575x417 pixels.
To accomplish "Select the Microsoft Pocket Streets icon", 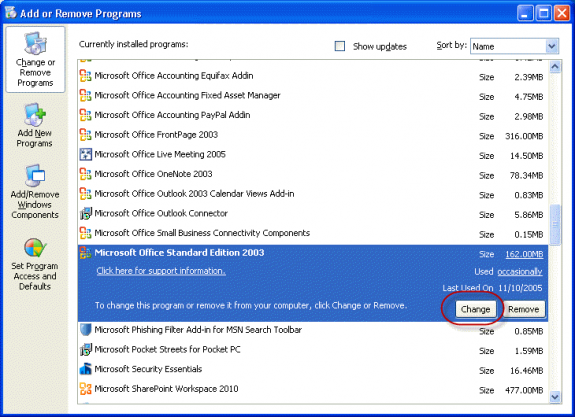I will tap(85, 349).
